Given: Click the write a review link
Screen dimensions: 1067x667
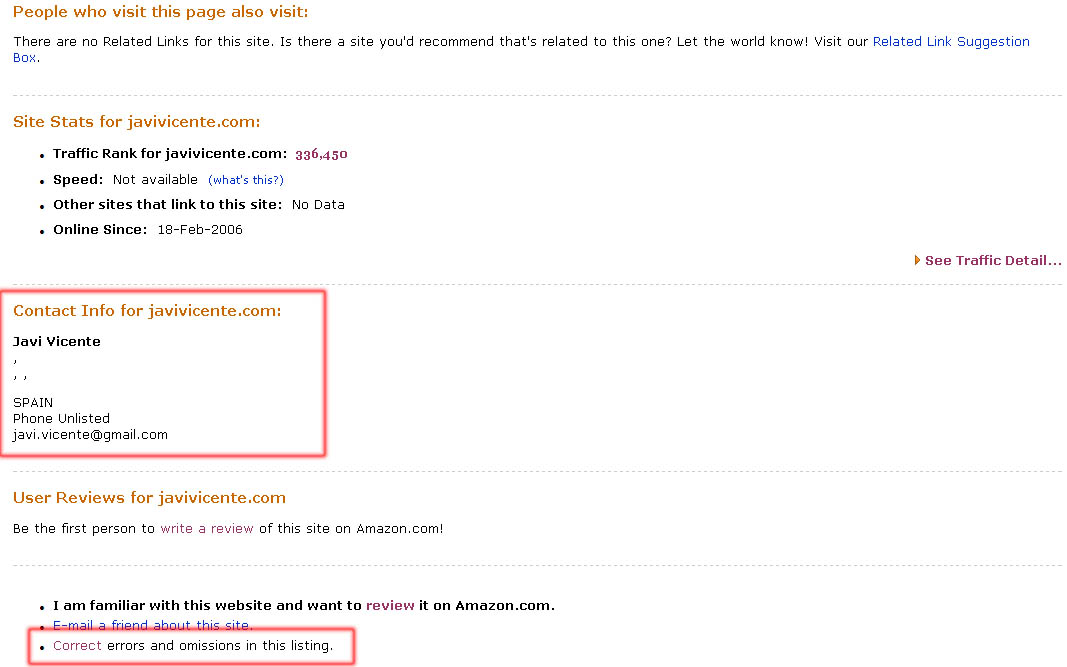Looking at the screenshot, I should [207, 528].
